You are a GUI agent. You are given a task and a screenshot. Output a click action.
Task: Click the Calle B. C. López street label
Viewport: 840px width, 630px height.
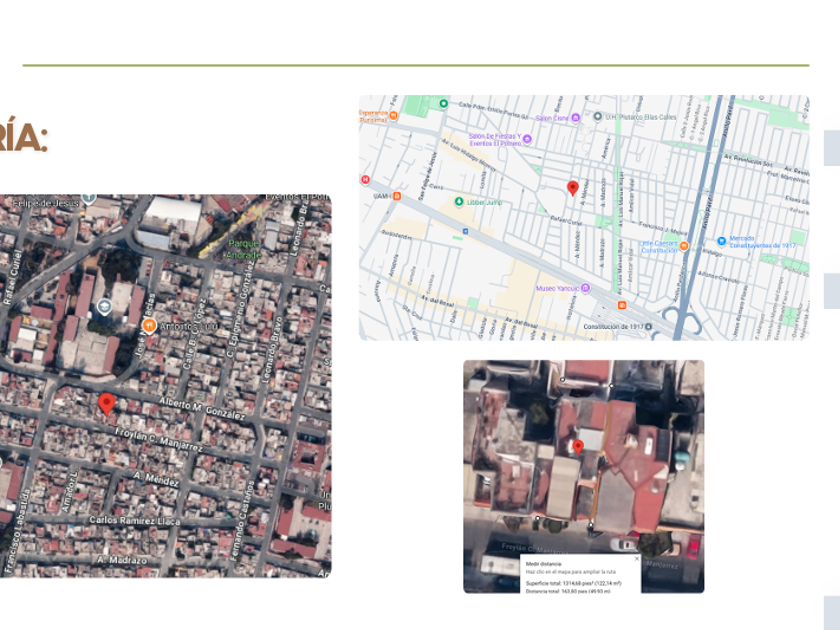194,336
